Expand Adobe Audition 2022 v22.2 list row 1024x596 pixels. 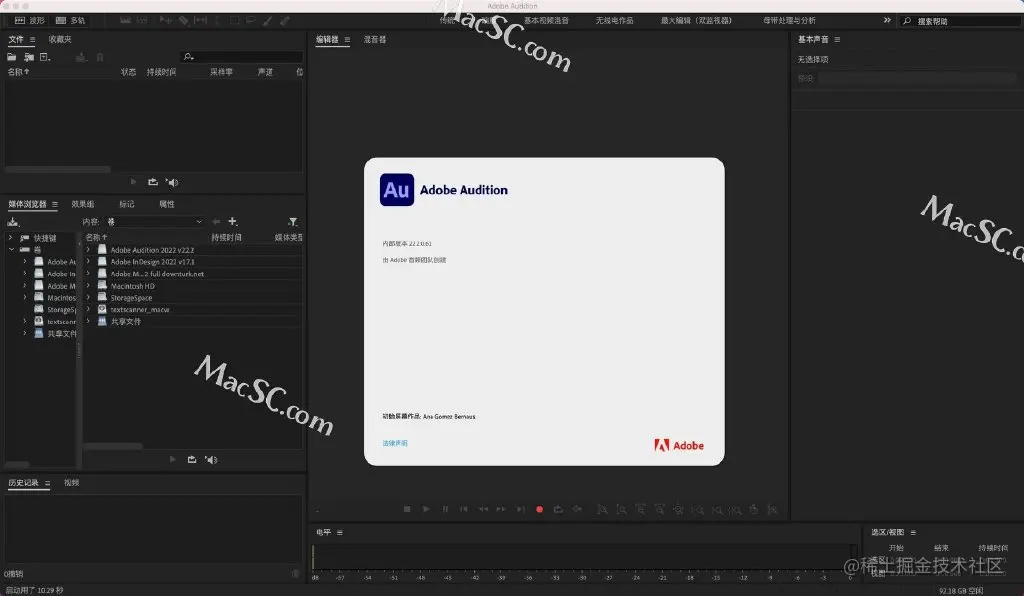coord(88,249)
